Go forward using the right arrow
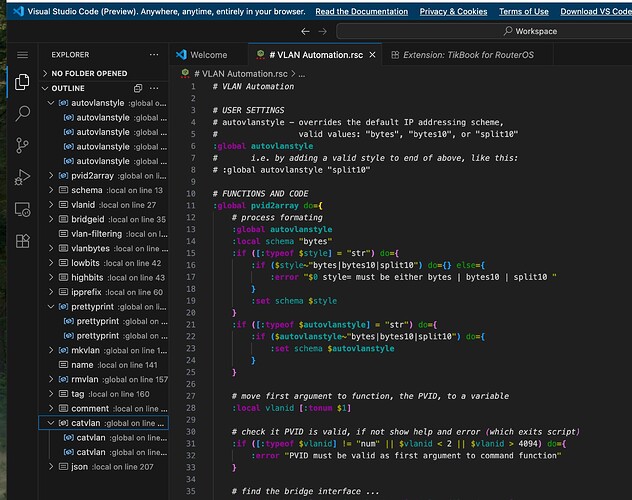Image resolution: width=632 pixels, height=500 pixels. (322, 31)
